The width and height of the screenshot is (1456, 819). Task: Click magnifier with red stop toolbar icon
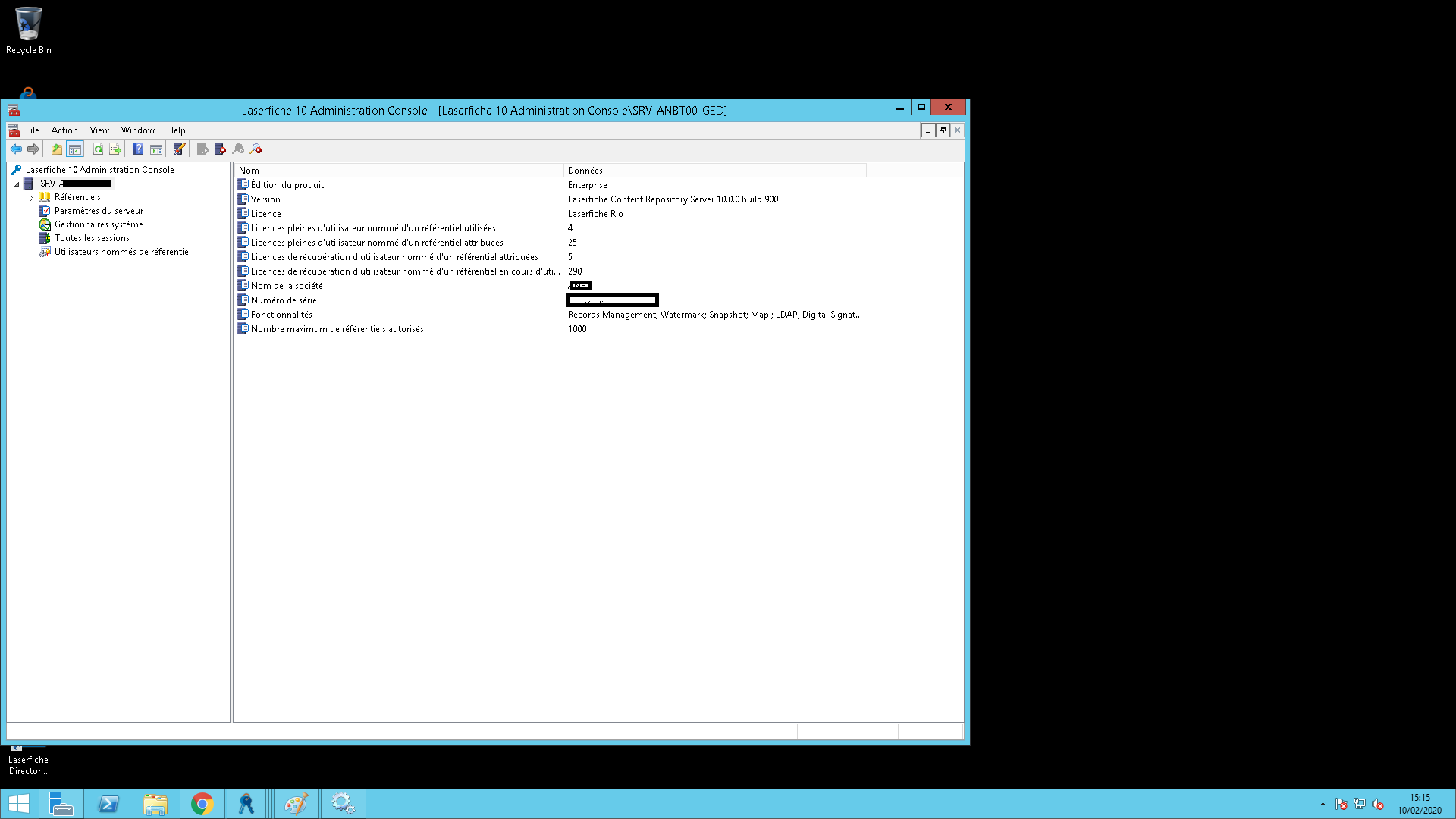256,149
